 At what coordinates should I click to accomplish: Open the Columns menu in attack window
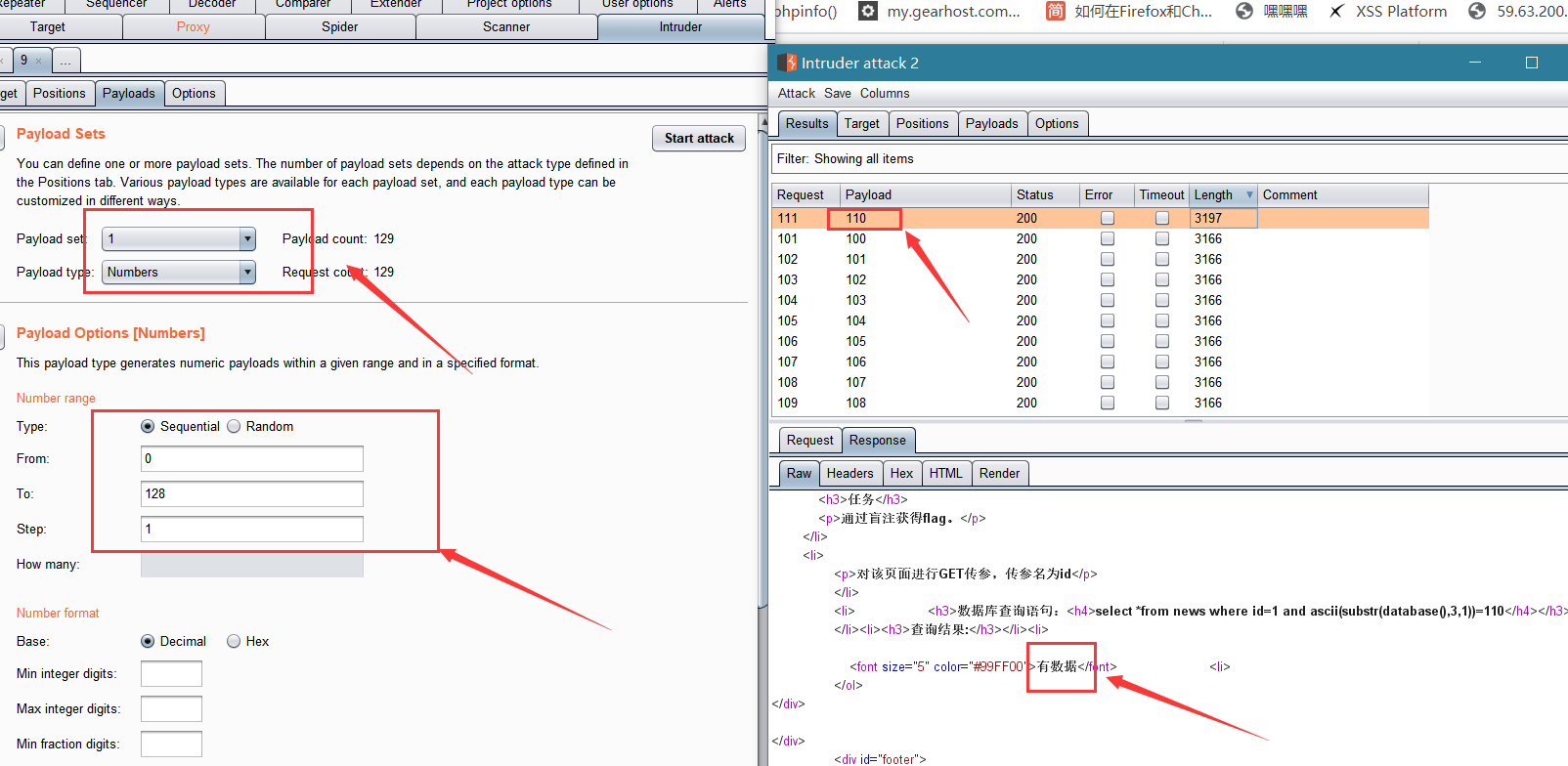pyautogui.click(x=885, y=93)
